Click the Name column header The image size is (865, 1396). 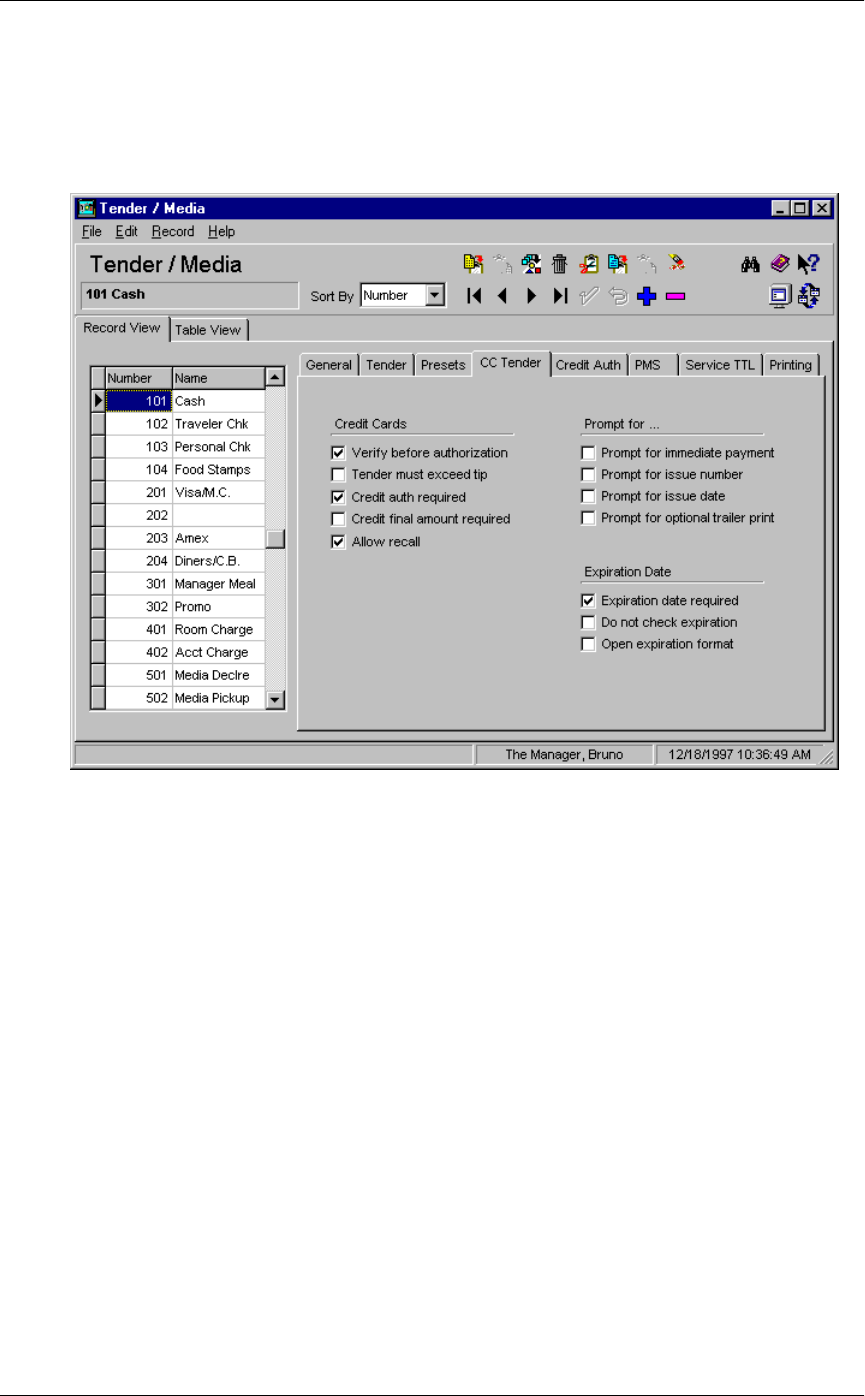218,379
